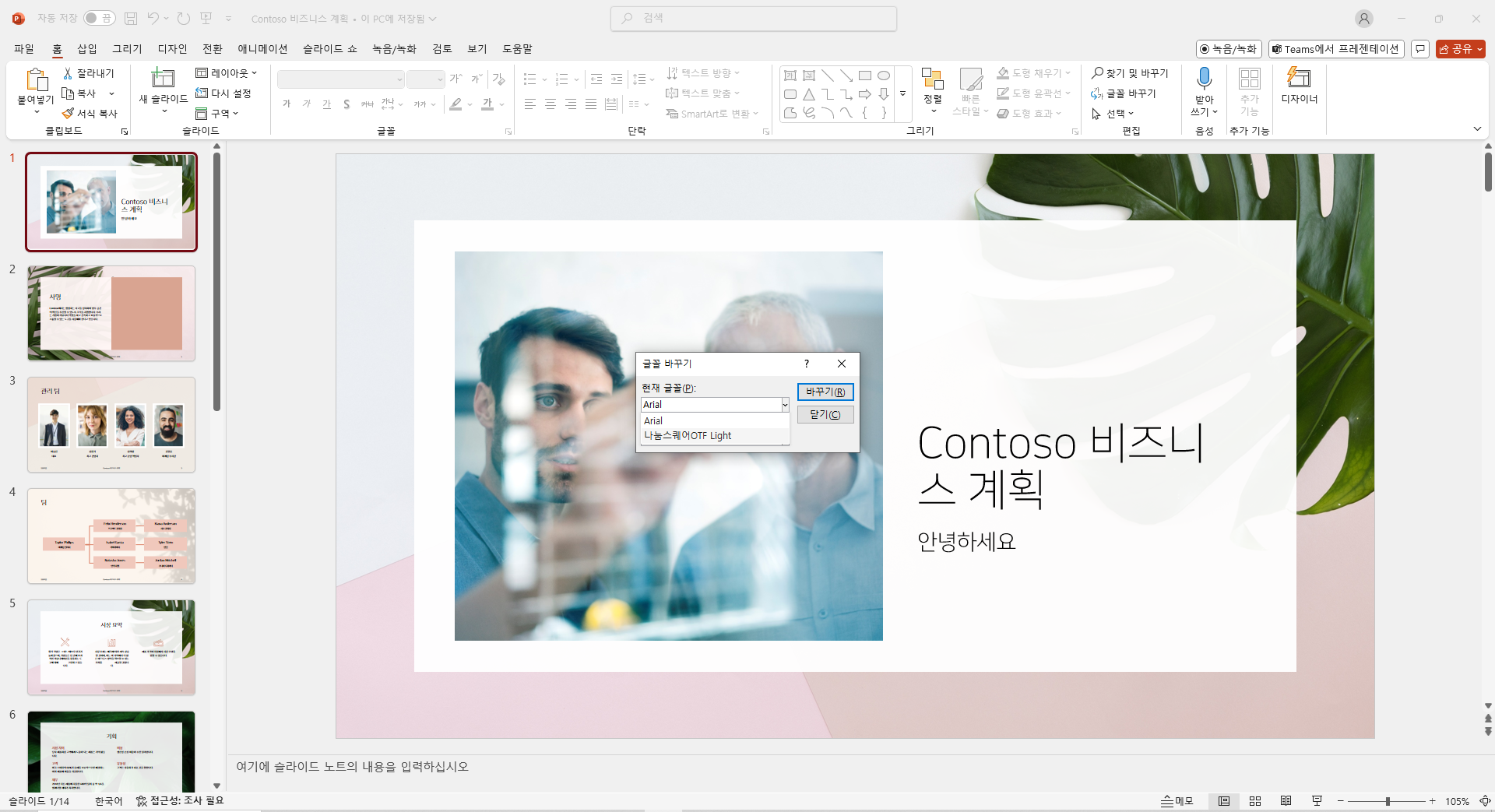This screenshot has height=812, width=1495.
Task: Toggle underline formatting in font group
Action: [327, 104]
